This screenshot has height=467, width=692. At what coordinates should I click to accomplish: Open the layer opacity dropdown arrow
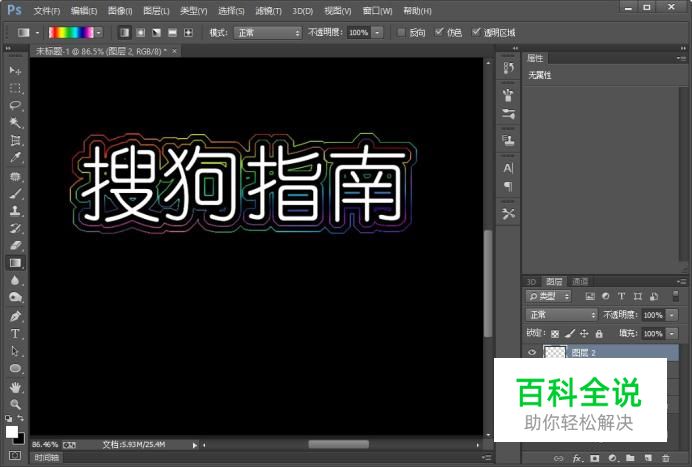(x=672, y=315)
